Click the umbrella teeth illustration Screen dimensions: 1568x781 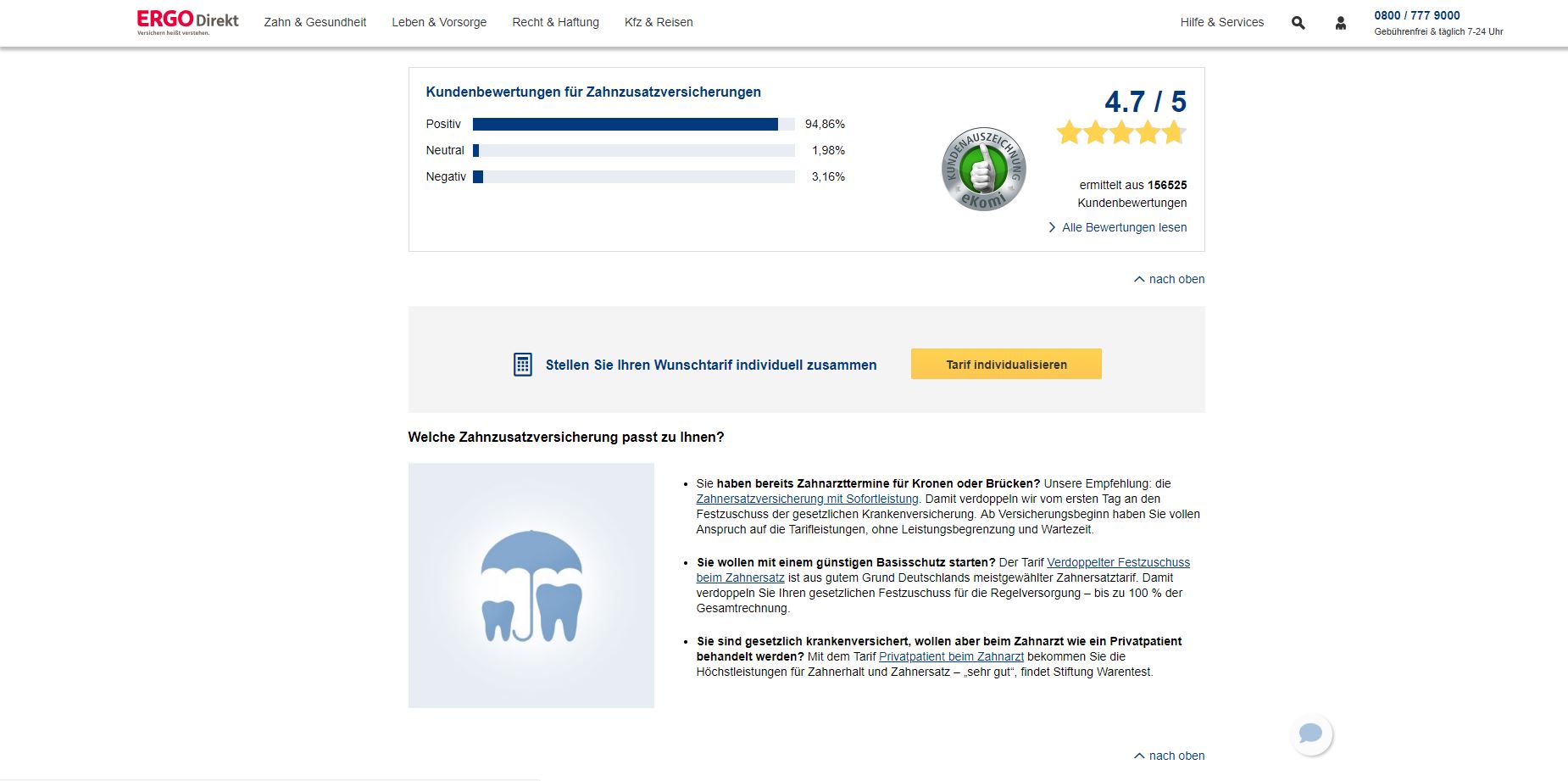[531, 585]
